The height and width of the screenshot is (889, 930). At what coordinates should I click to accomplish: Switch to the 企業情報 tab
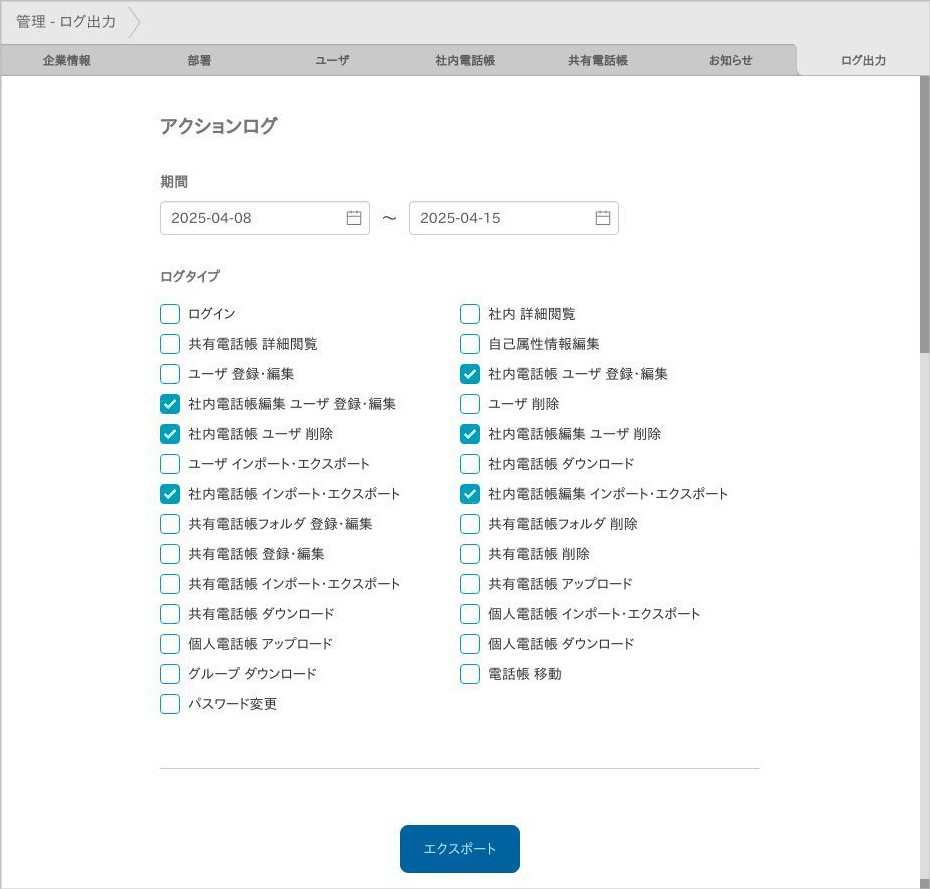point(67,60)
